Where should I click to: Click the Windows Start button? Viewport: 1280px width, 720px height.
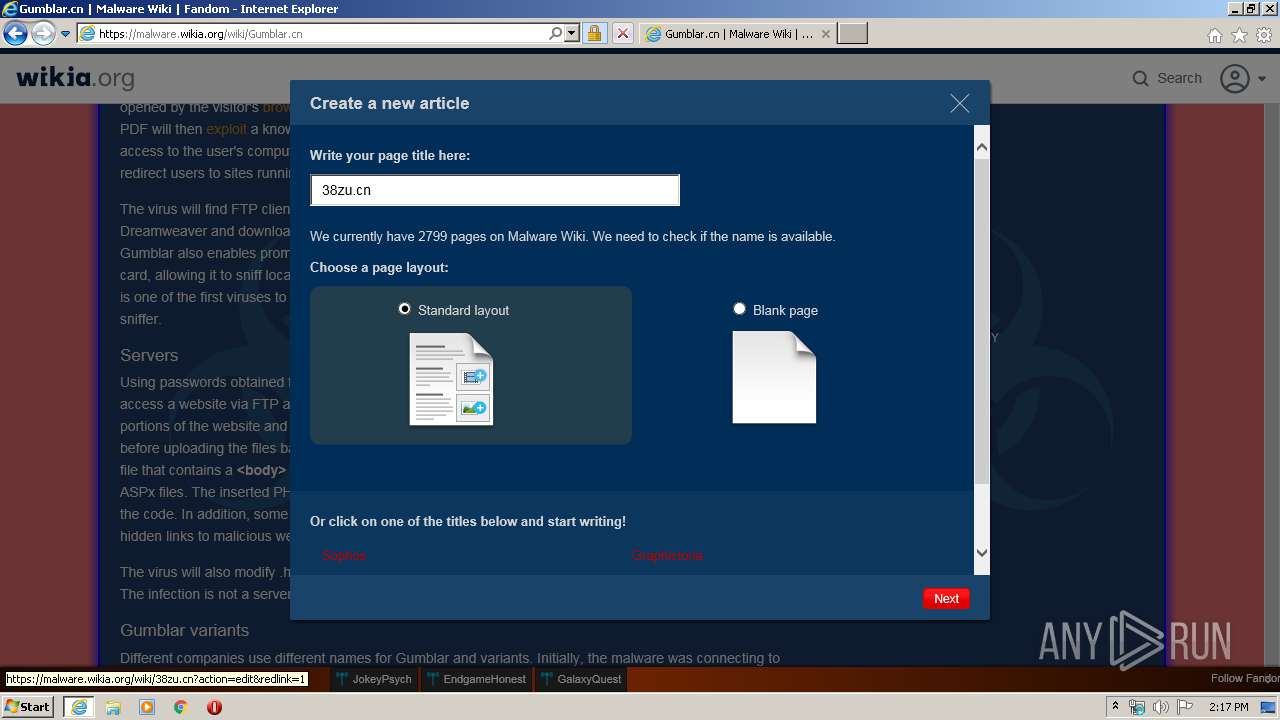[x=27, y=706]
